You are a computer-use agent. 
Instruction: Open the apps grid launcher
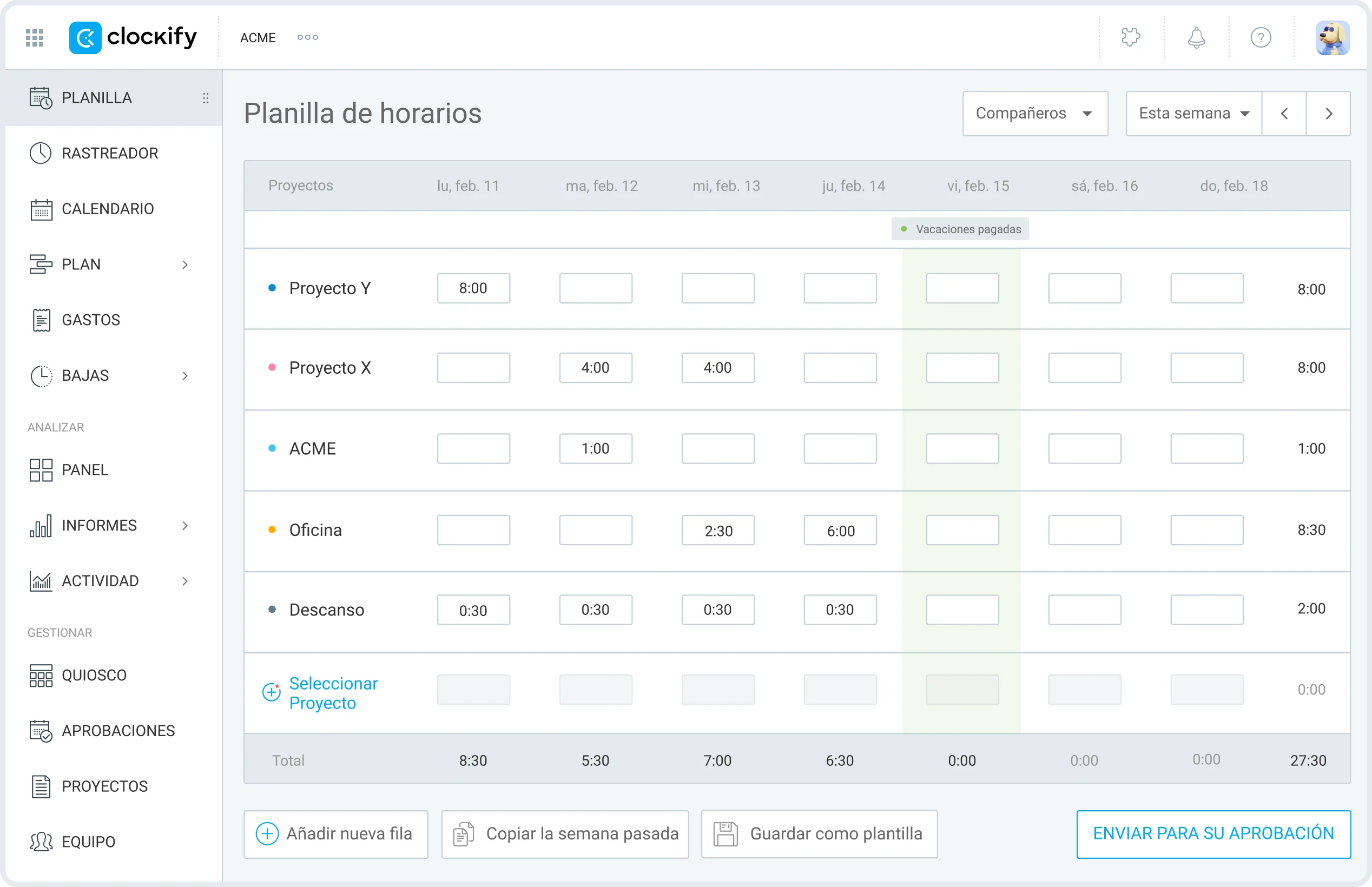(35, 37)
